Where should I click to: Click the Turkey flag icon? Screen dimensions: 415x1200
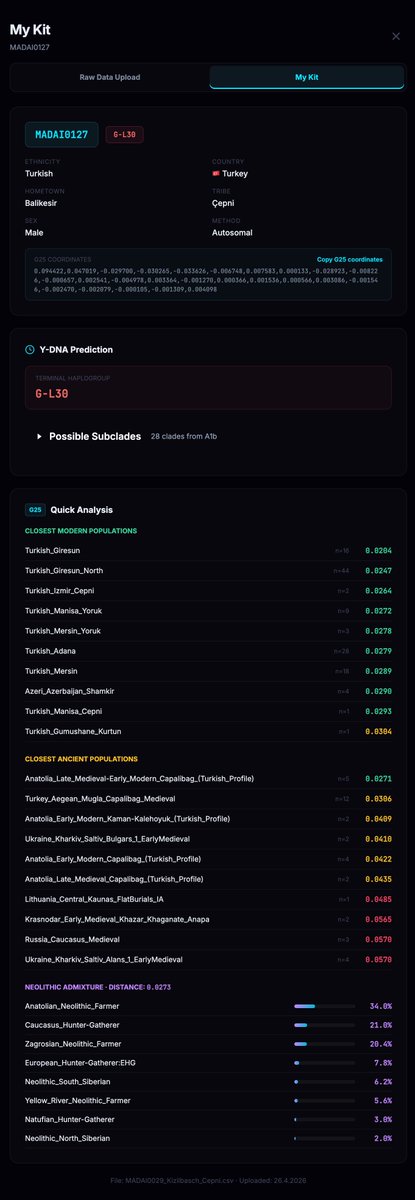(217, 174)
